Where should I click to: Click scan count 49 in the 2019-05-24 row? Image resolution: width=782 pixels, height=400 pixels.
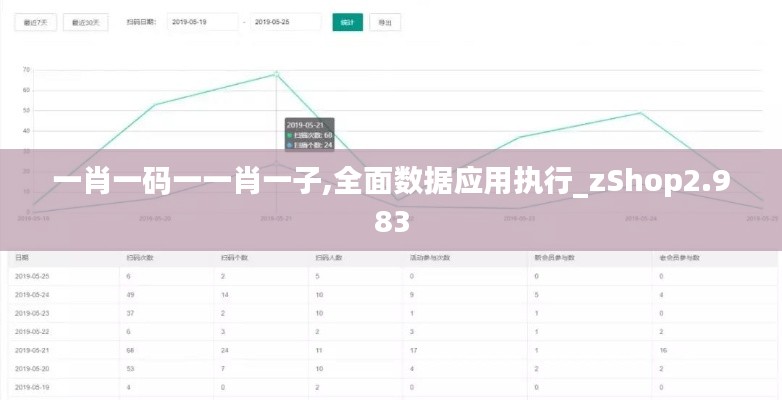[x=130, y=295]
